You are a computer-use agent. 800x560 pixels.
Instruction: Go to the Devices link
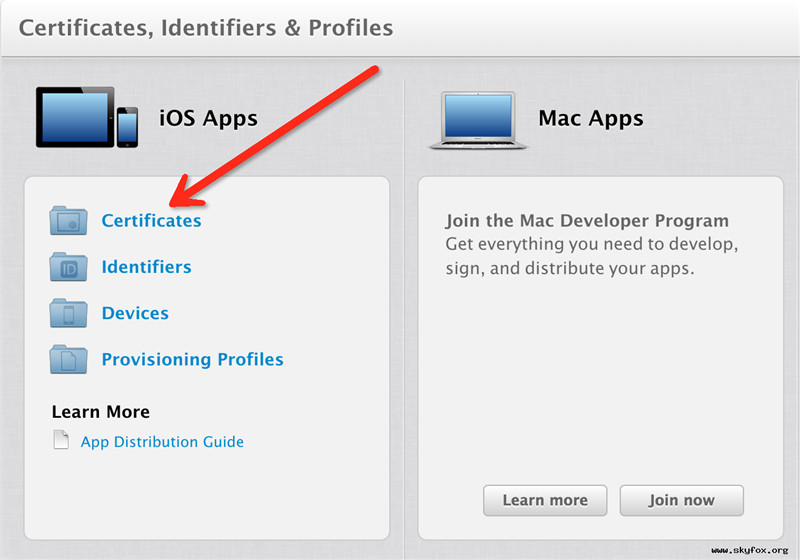click(x=135, y=313)
